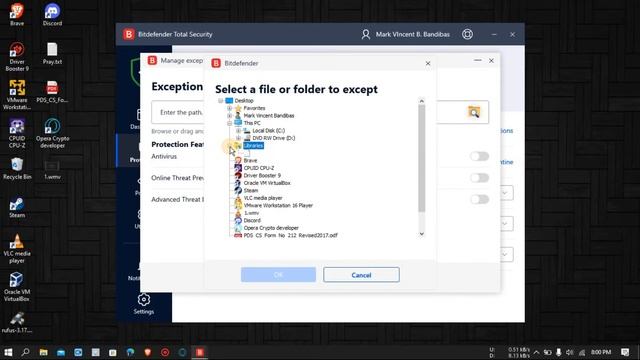Toggle the Online Threat Prevention switch
The image size is (640, 360).
point(479,178)
